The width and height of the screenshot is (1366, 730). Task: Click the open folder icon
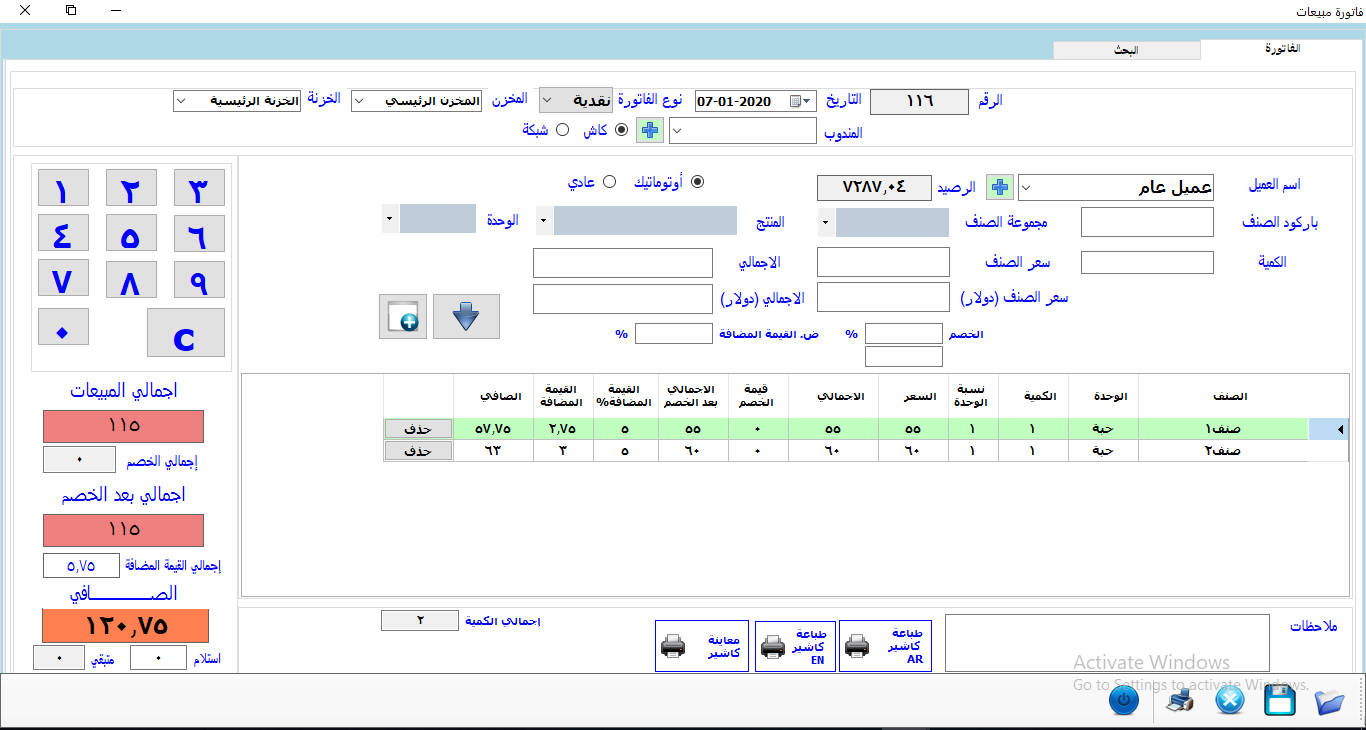pos(1329,701)
